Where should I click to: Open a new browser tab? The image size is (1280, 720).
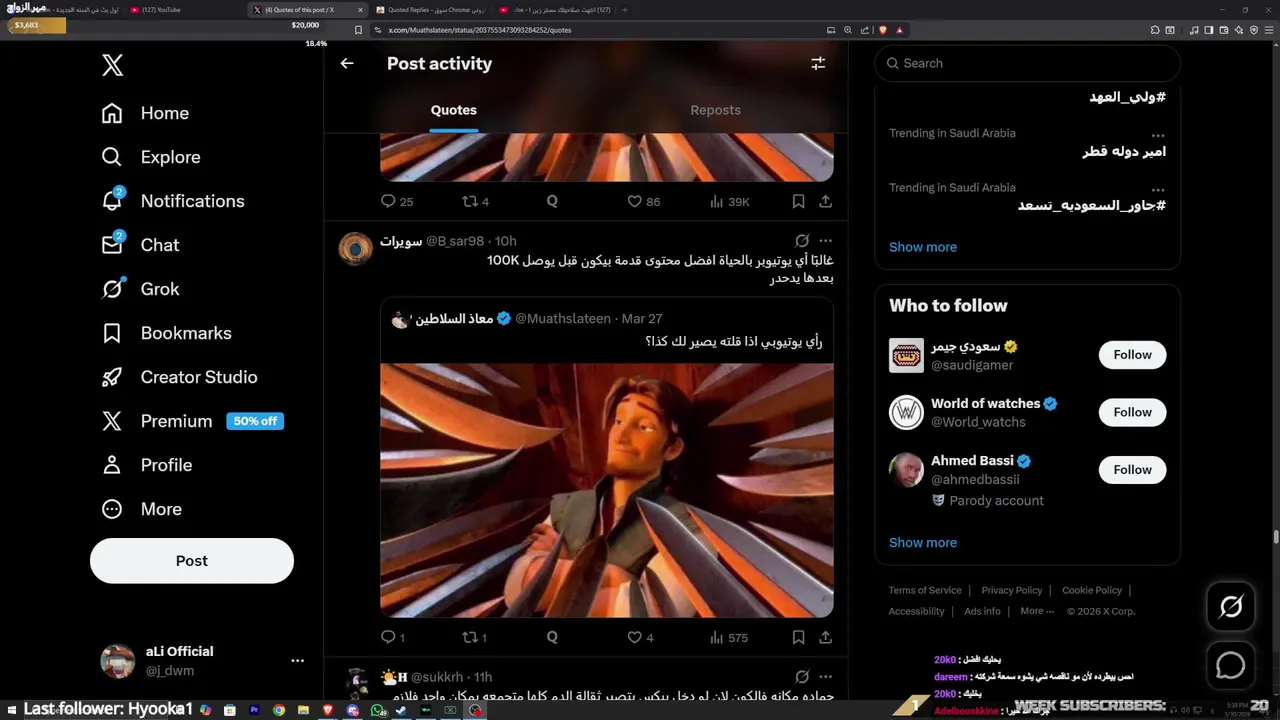(625, 10)
